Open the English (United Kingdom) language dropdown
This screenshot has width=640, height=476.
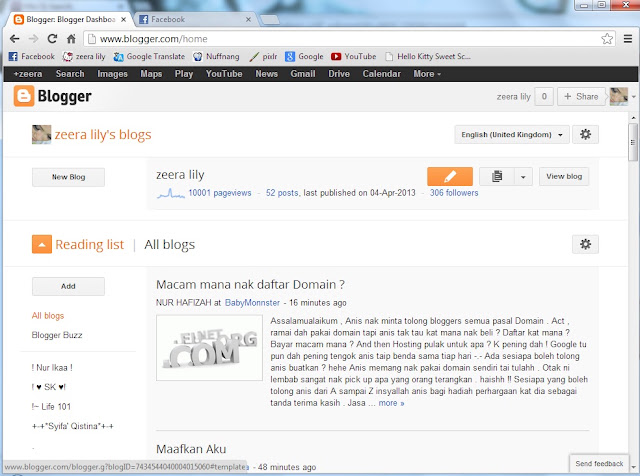(512, 134)
